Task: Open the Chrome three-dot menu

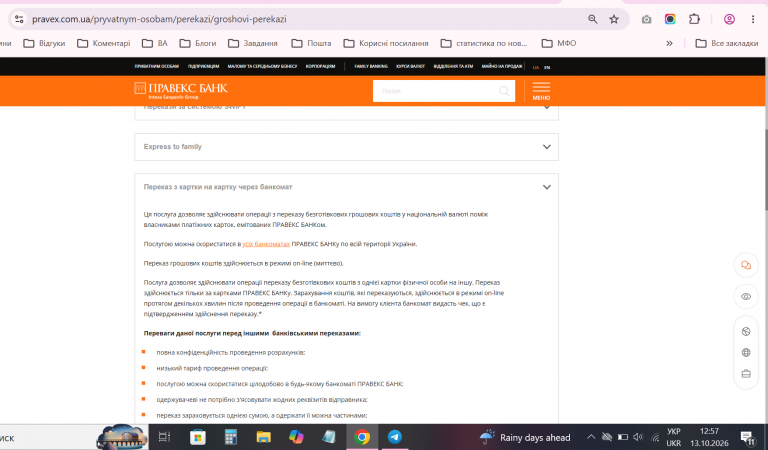Action: 753,19
